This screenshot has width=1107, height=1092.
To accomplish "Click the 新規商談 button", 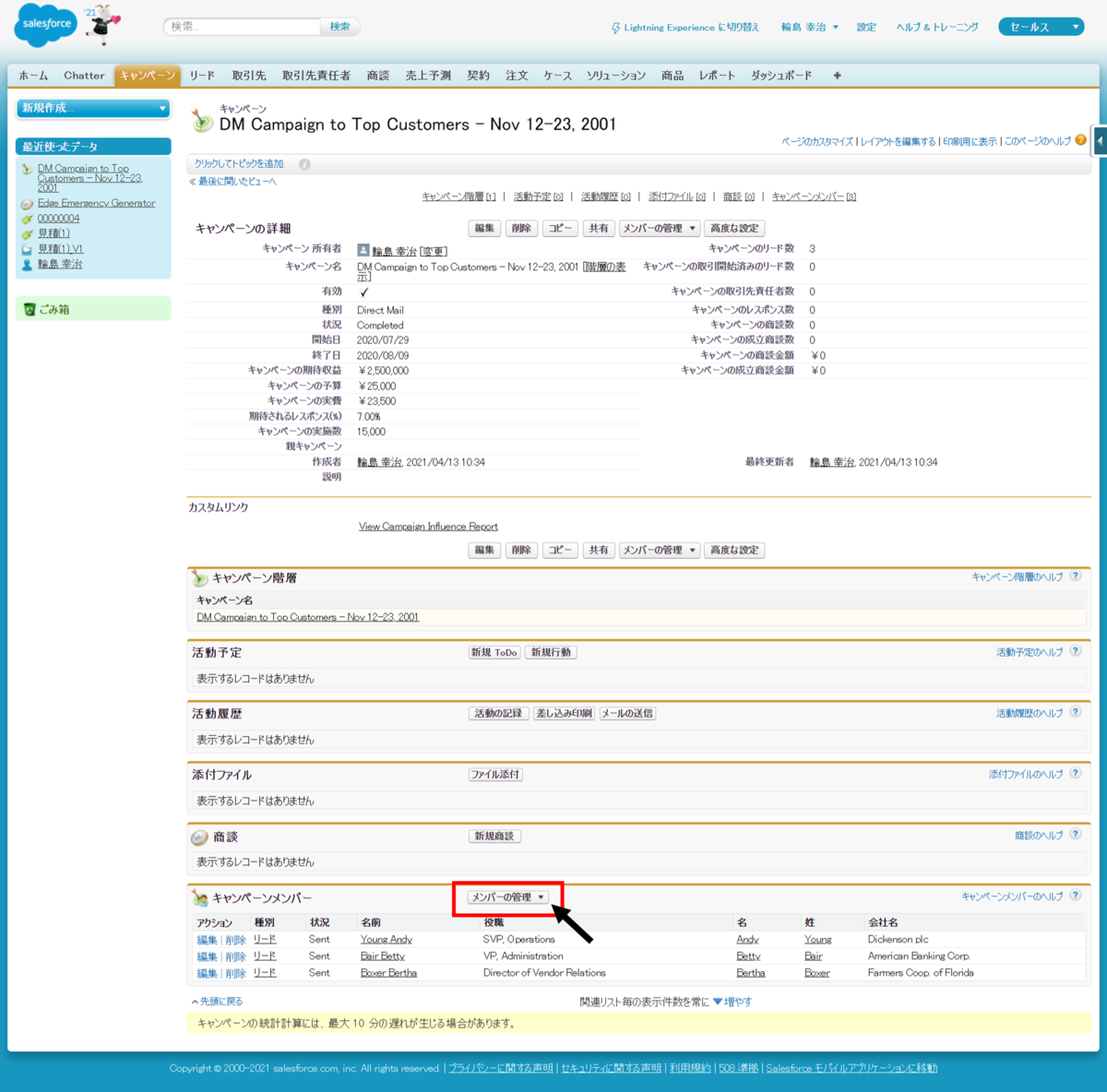I will coord(494,836).
